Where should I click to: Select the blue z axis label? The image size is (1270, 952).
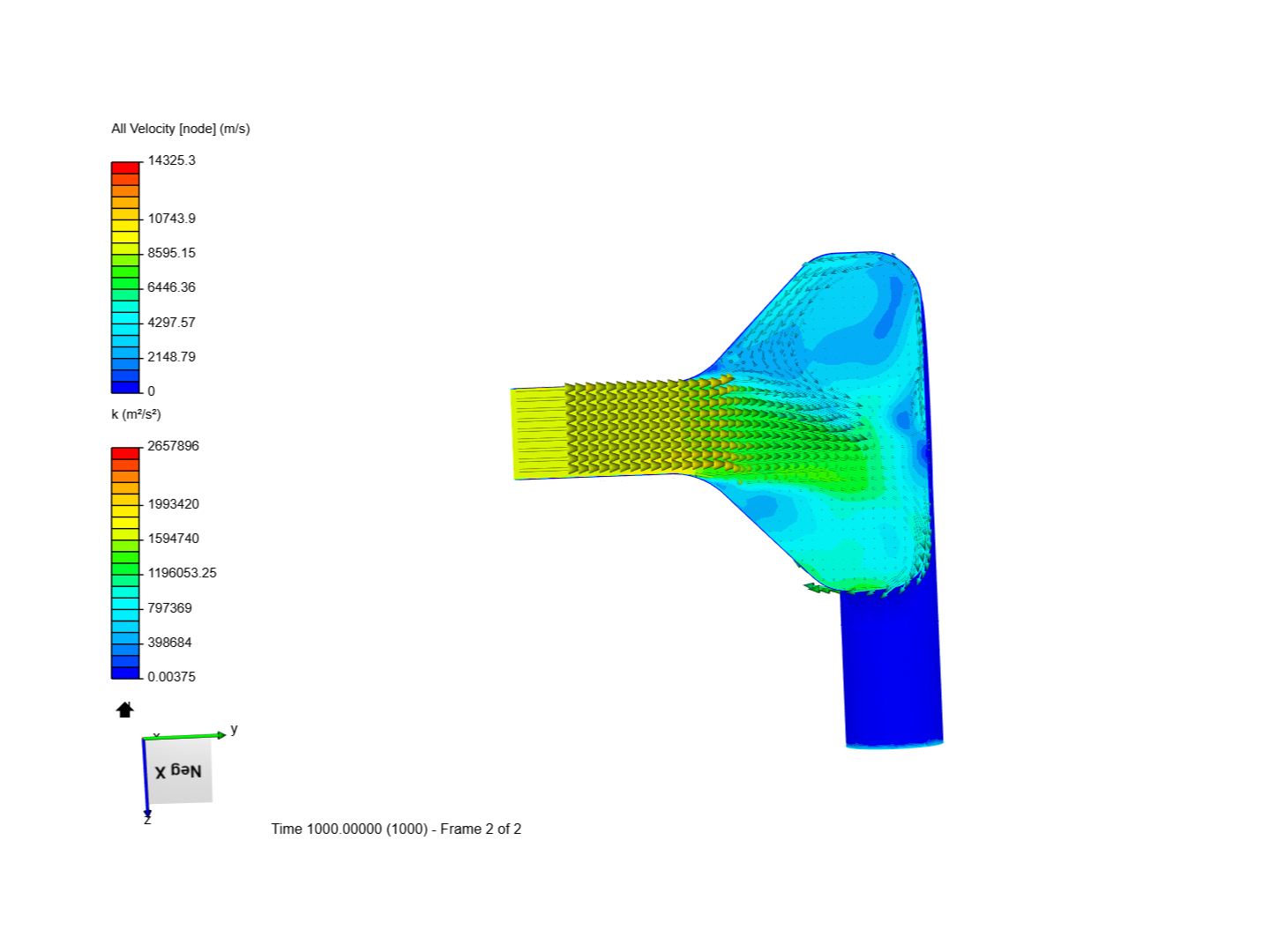click(147, 821)
